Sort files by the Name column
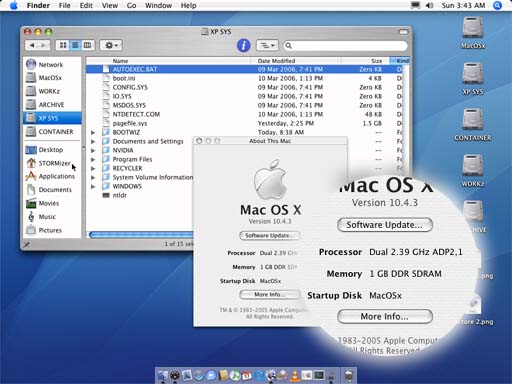The height and width of the screenshot is (384, 512). point(169,61)
